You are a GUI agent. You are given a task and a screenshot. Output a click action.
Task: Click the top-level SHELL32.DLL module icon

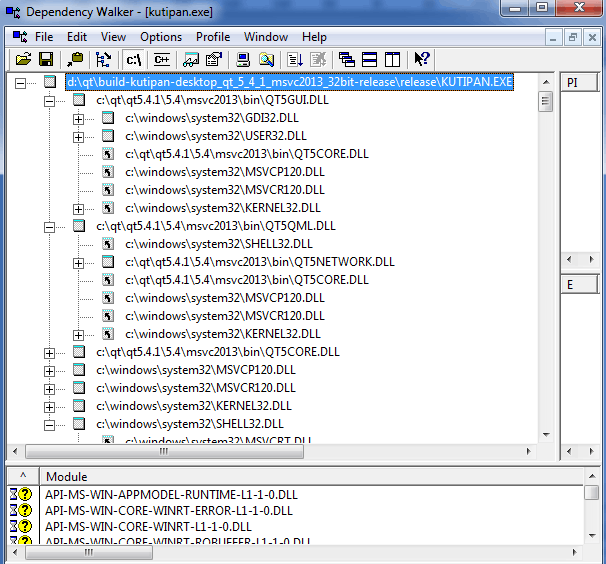click(79, 423)
